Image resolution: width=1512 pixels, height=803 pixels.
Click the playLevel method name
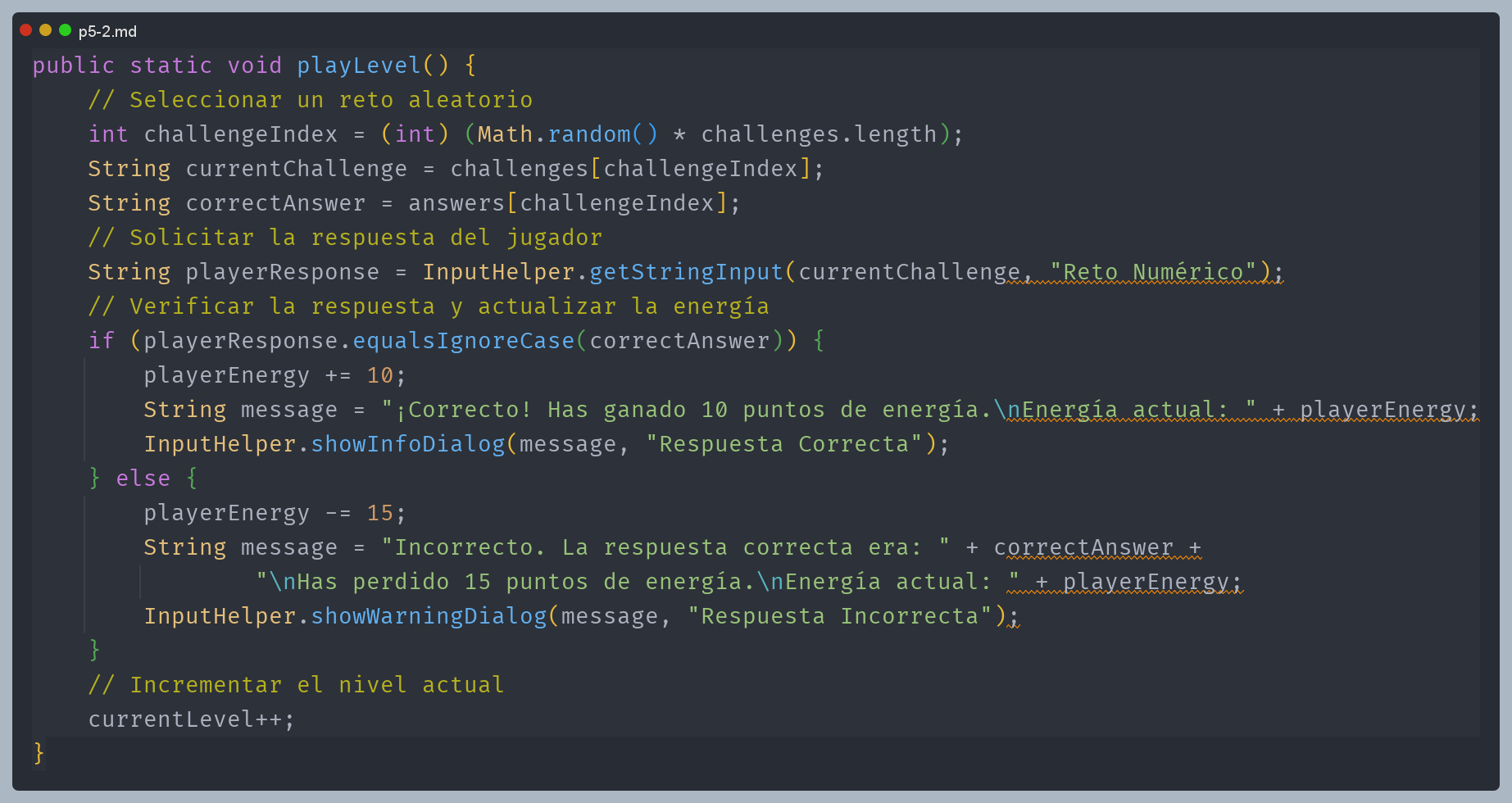point(358,66)
